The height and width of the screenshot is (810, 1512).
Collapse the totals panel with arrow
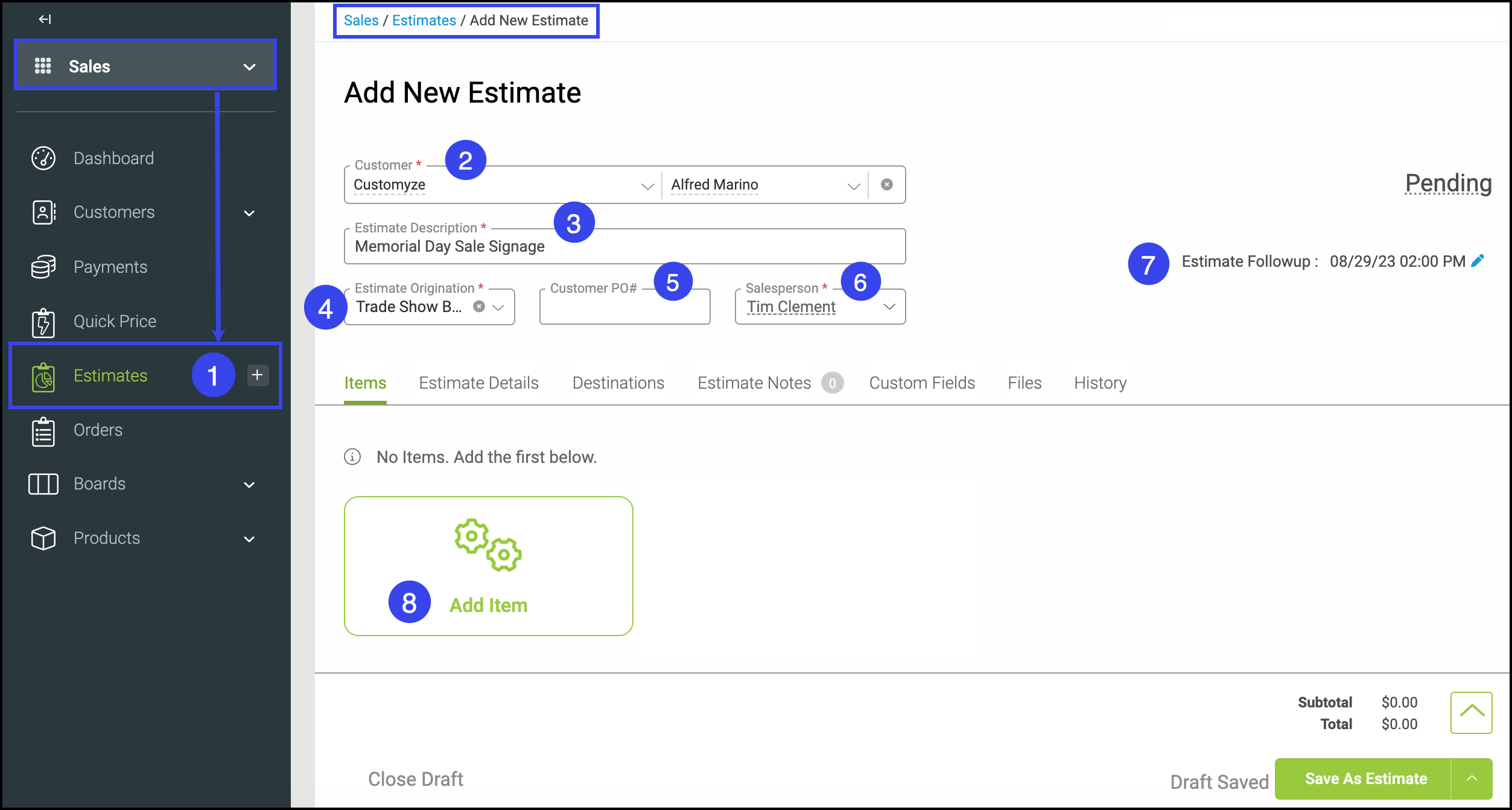1472,712
